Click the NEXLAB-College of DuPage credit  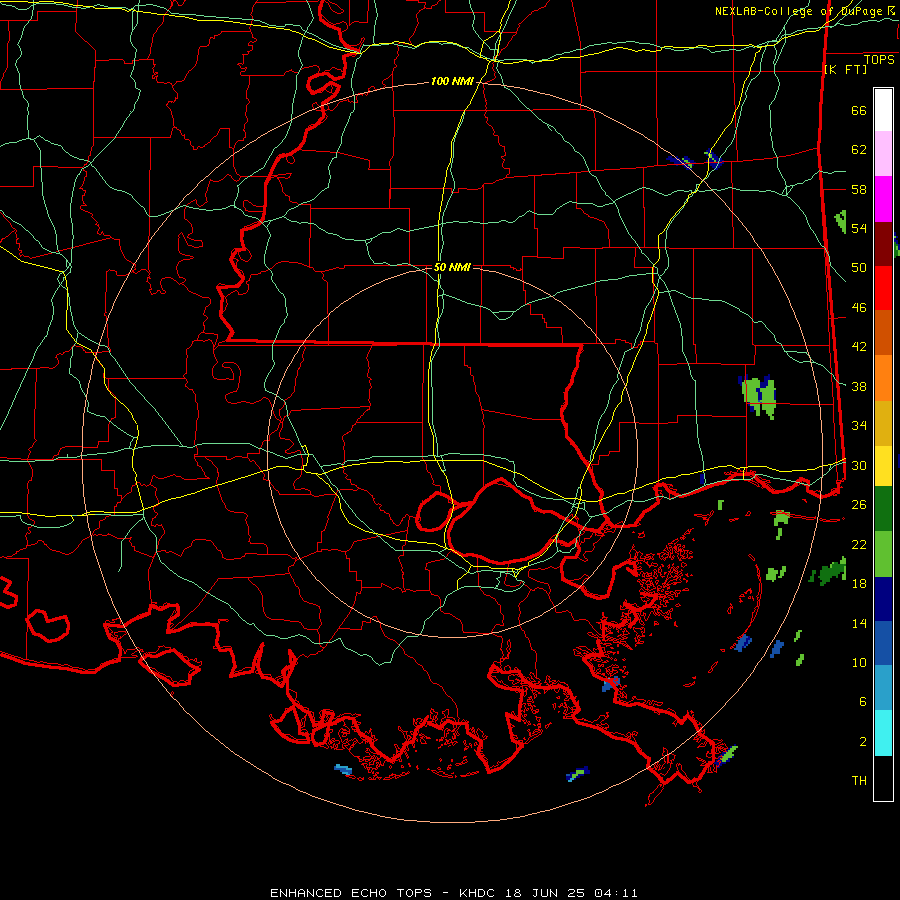point(805,11)
